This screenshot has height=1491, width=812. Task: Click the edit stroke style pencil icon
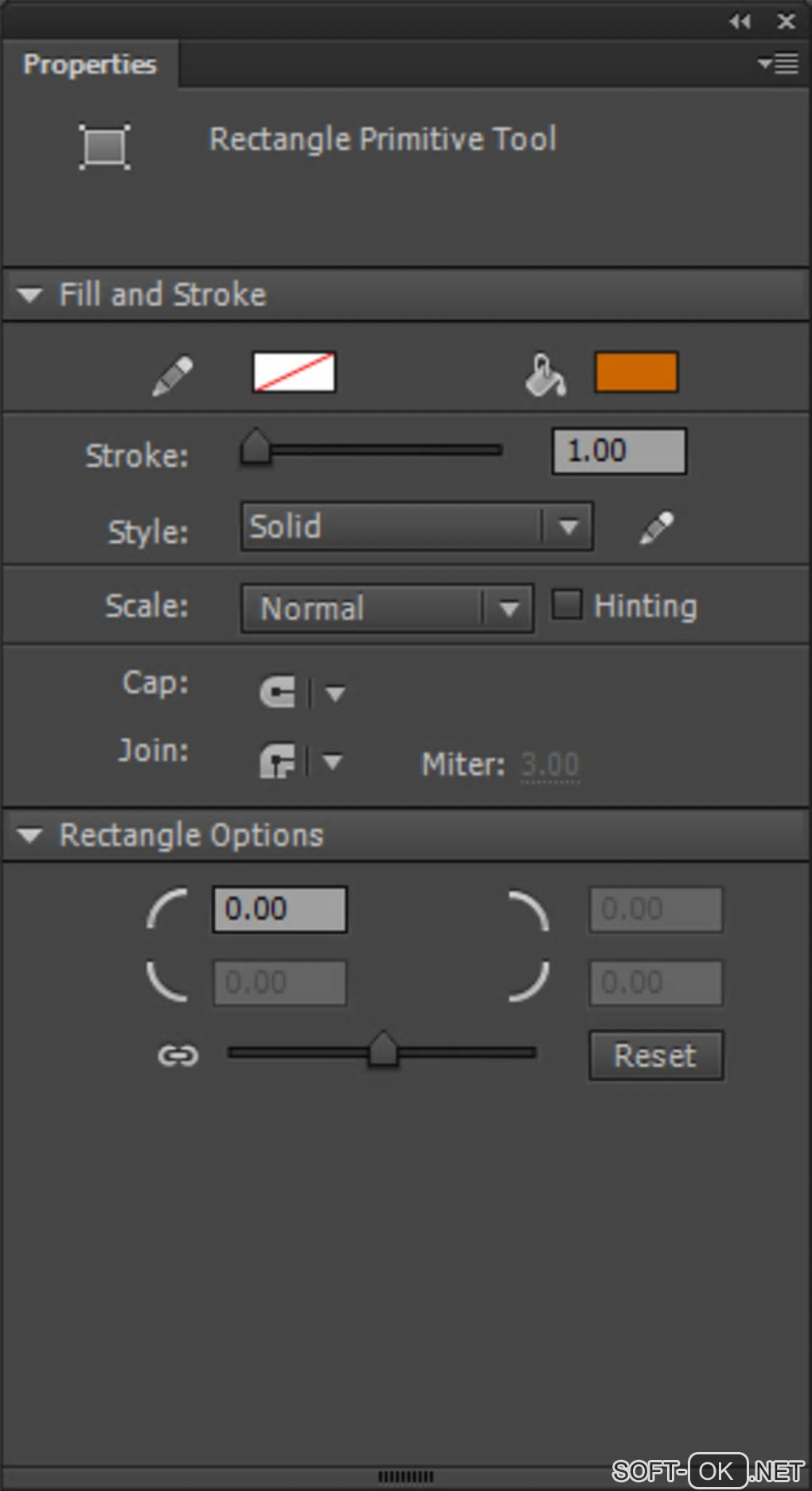[x=657, y=528]
